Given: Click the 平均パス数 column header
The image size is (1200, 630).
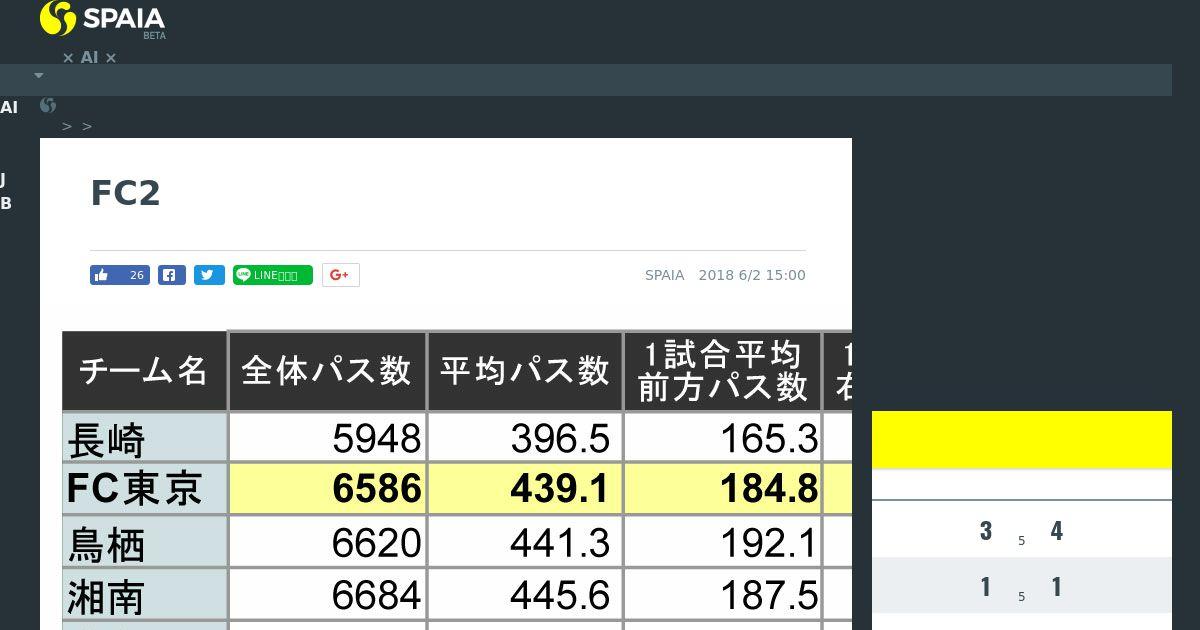Looking at the screenshot, I should 525,371.
